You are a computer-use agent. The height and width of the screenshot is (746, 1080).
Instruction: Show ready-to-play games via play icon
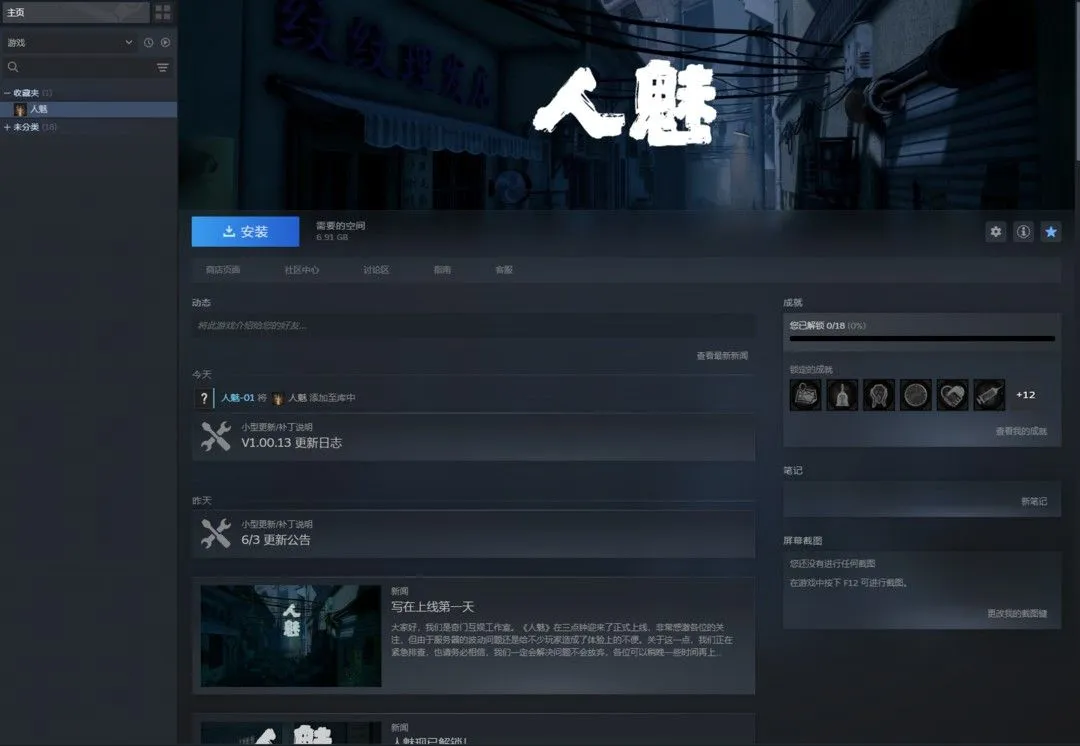[165, 42]
